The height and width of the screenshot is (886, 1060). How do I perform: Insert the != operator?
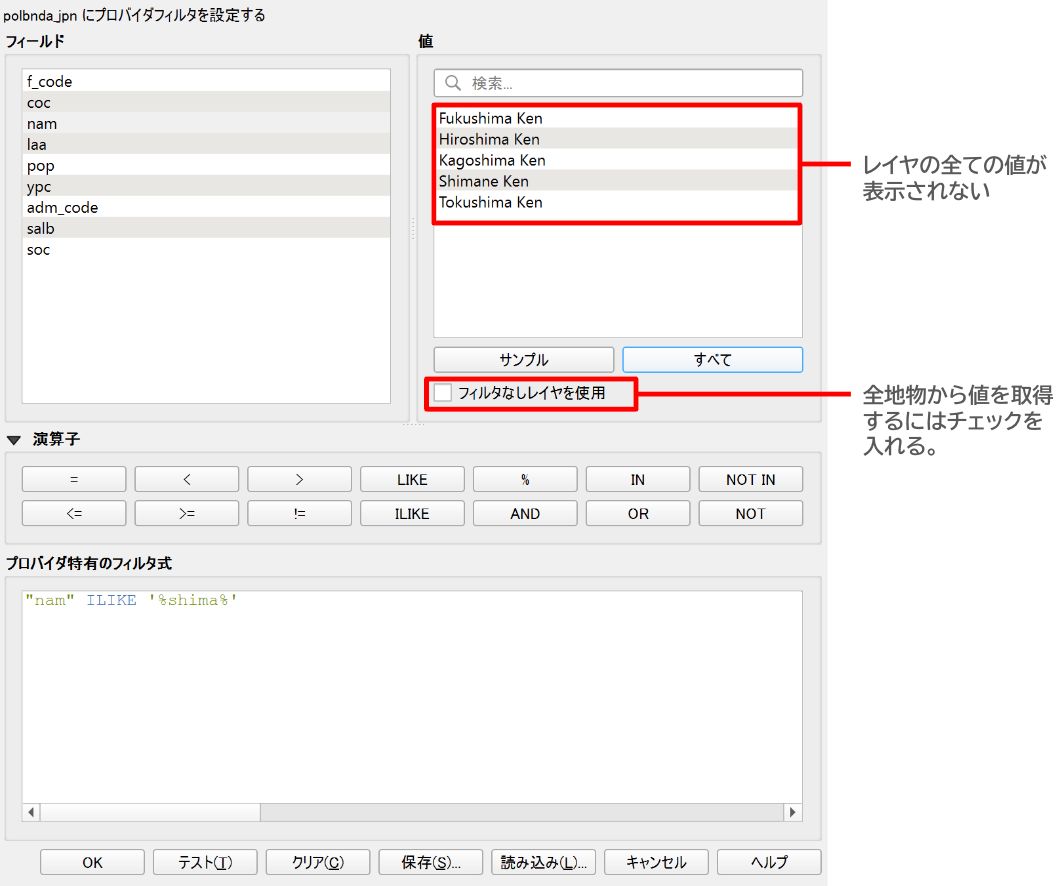tap(299, 513)
